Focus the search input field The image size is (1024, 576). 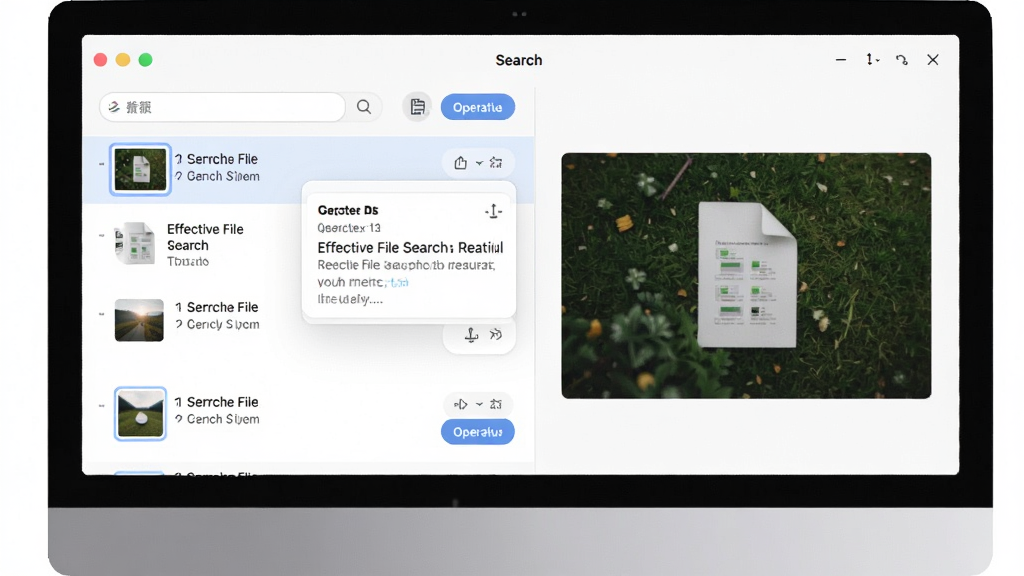[x=222, y=107]
